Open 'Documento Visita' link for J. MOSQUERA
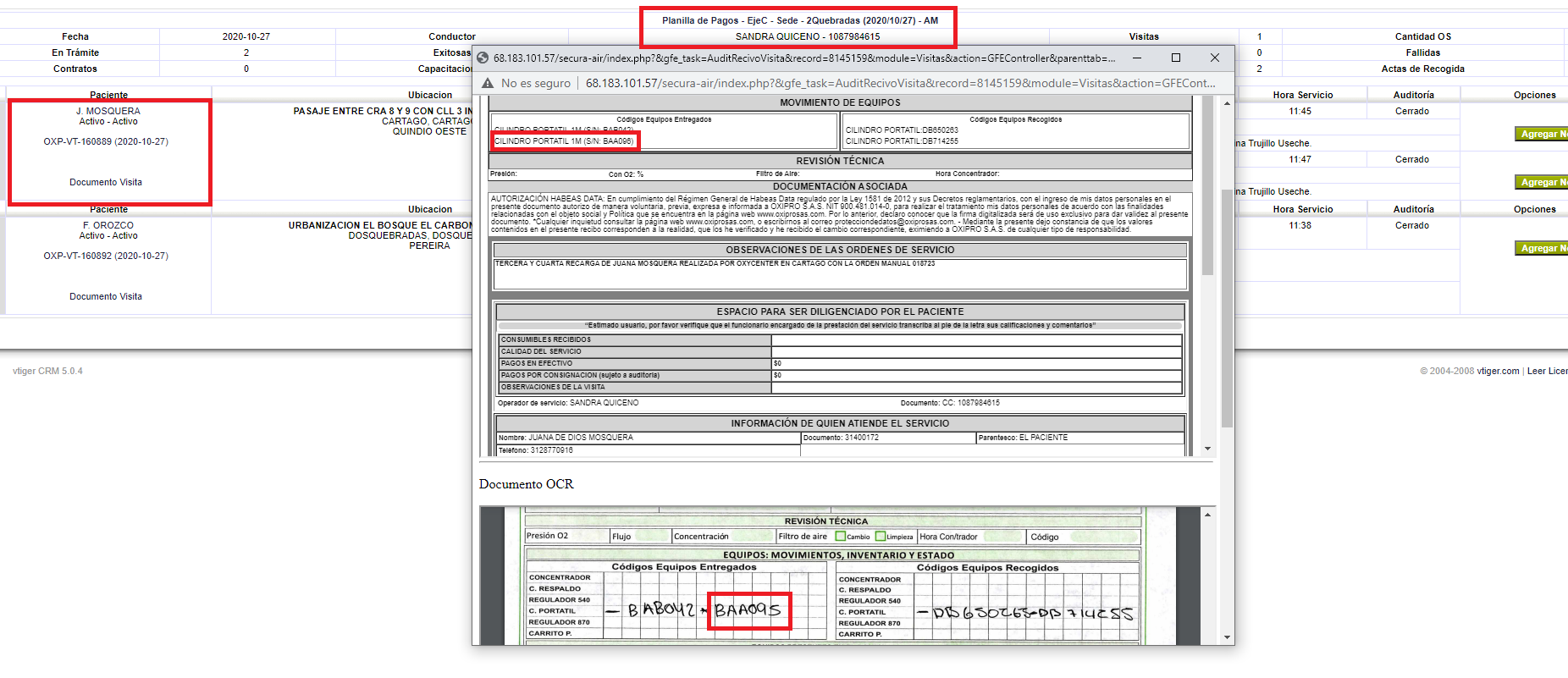 106,182
